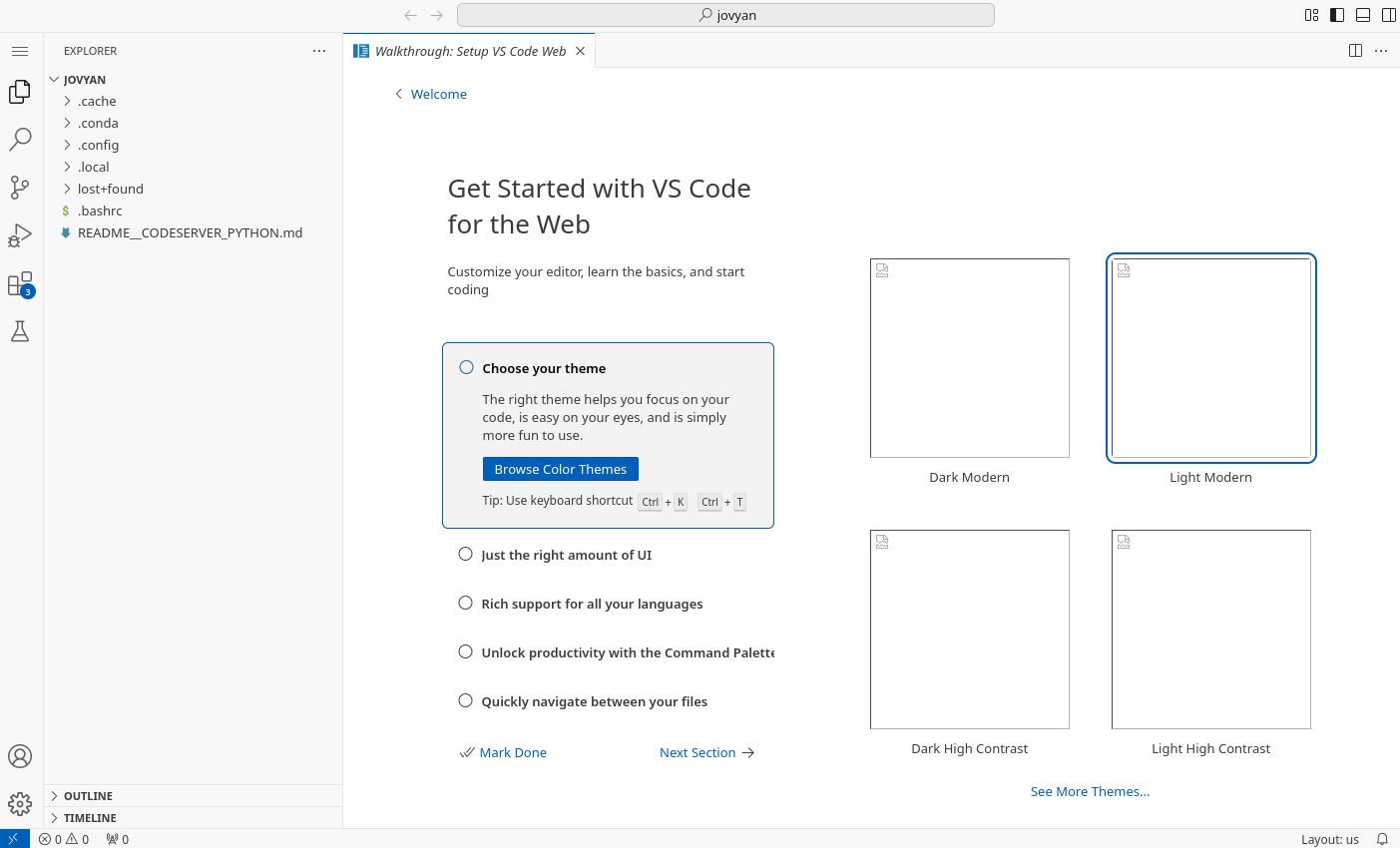Expand the .conda folder
The image size is (1400, 848).
click(x=193, y=124)
